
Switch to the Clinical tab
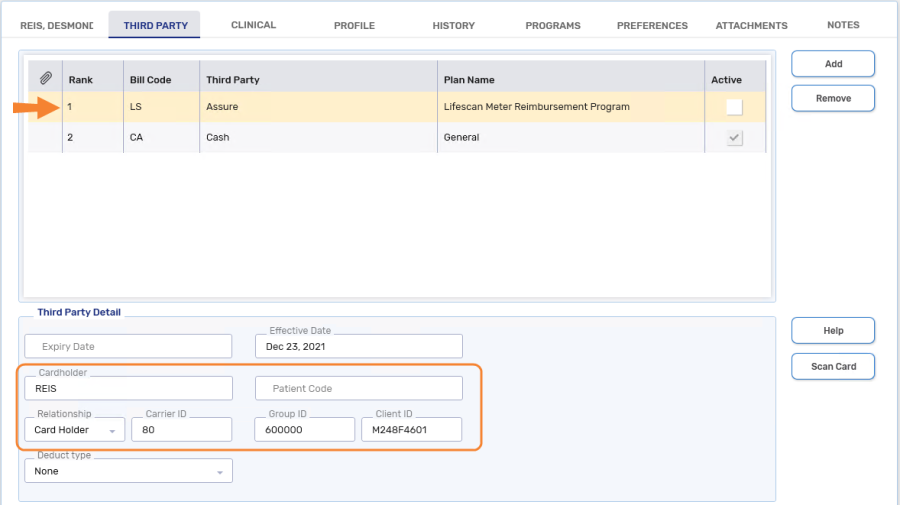pos(253,25)
